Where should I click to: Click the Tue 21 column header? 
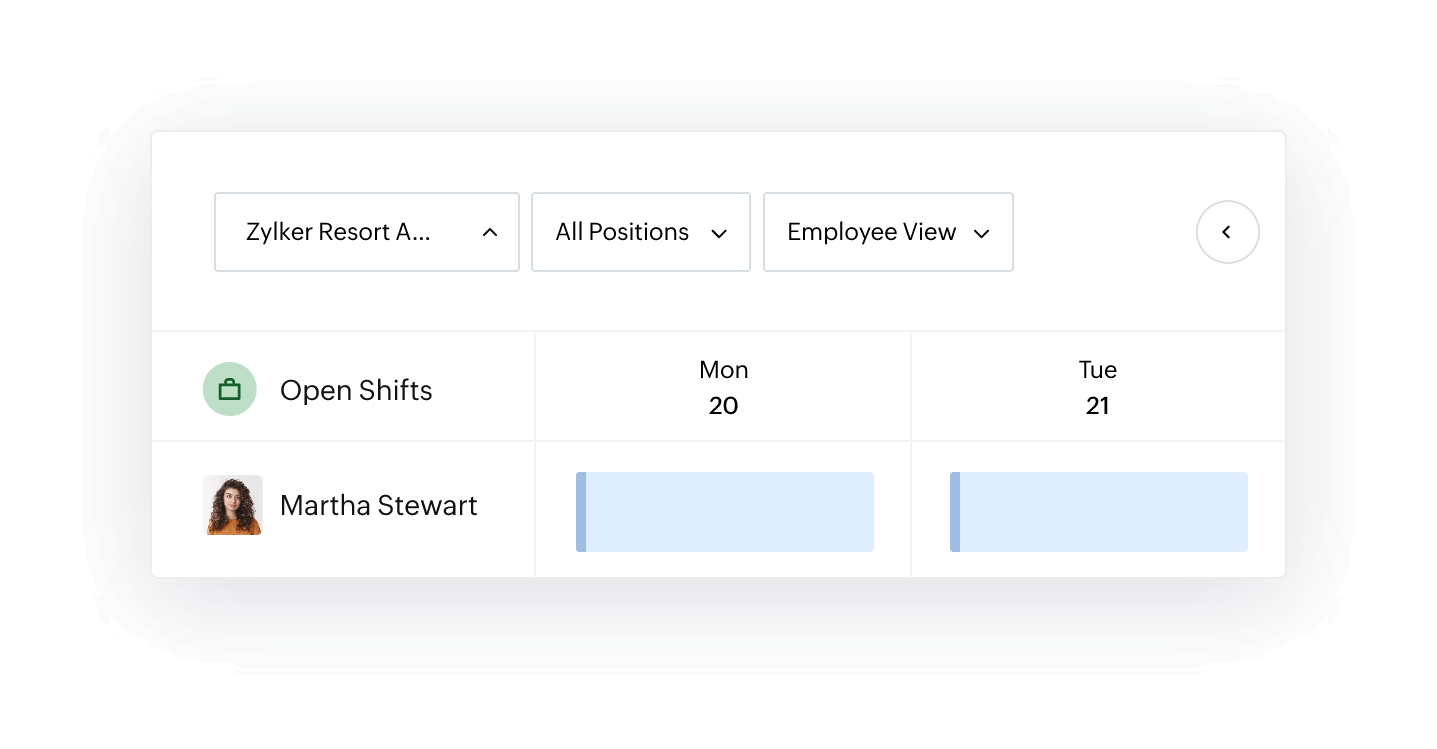click(x=1098, y=387)
